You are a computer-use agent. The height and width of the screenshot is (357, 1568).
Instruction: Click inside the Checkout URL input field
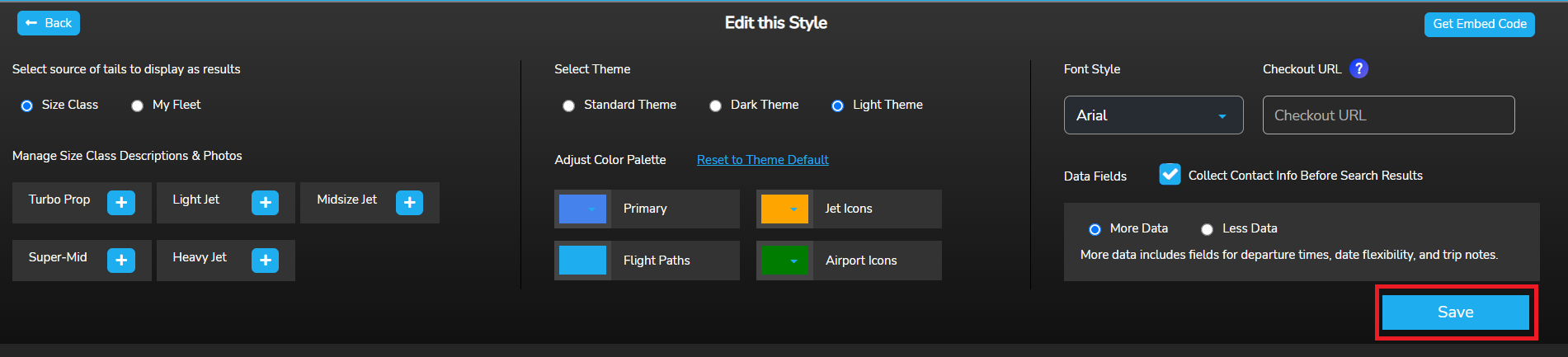[x=1388, y=115]
